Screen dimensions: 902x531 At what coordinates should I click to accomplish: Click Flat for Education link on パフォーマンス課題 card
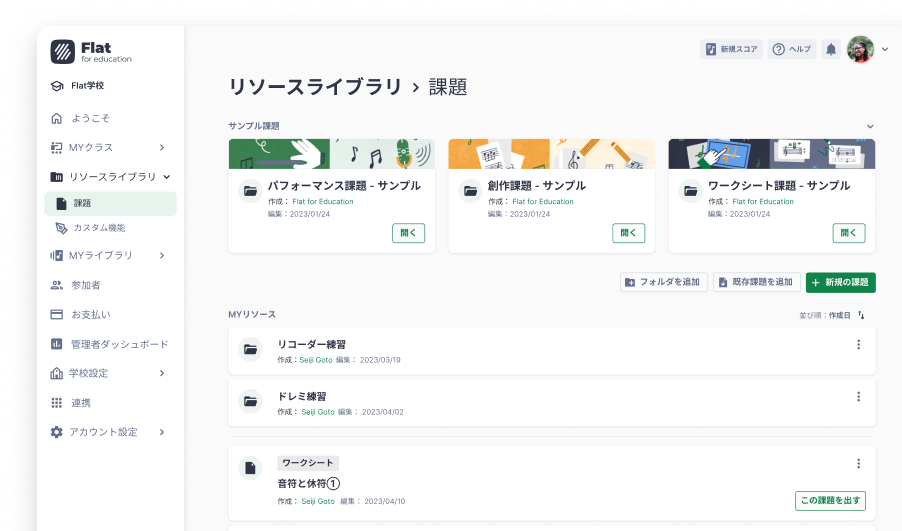point(323,202)
